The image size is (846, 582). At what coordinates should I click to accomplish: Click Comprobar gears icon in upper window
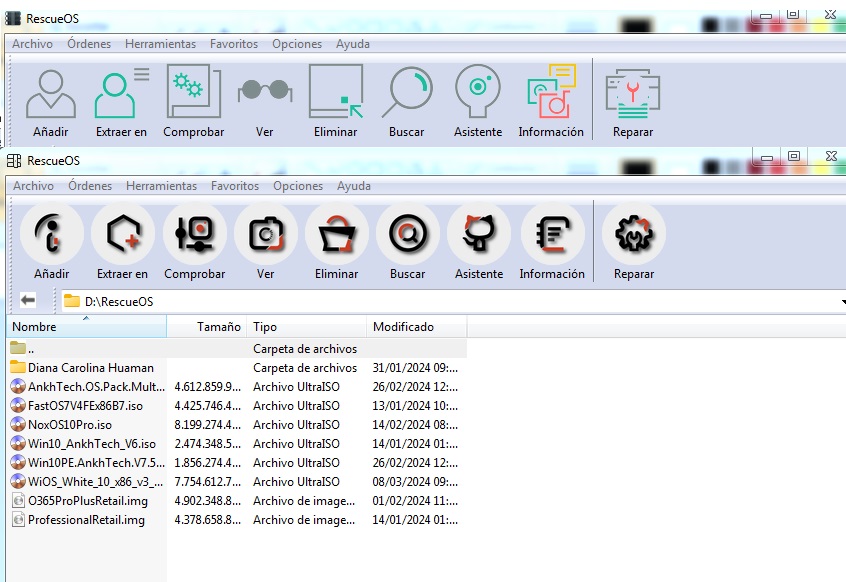click(194, 91)
